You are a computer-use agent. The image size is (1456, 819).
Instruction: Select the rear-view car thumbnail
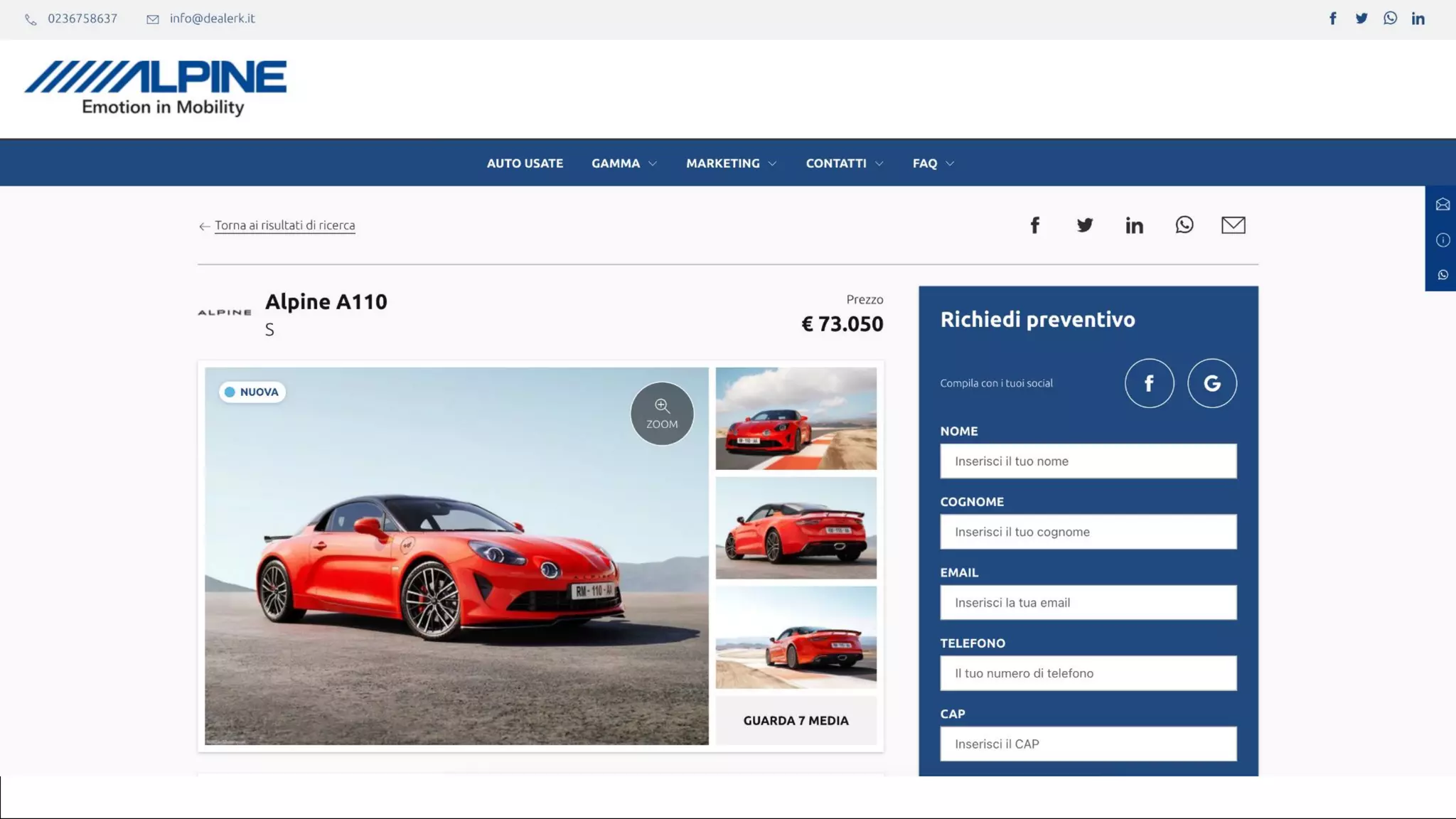click(x=796, y=528)
